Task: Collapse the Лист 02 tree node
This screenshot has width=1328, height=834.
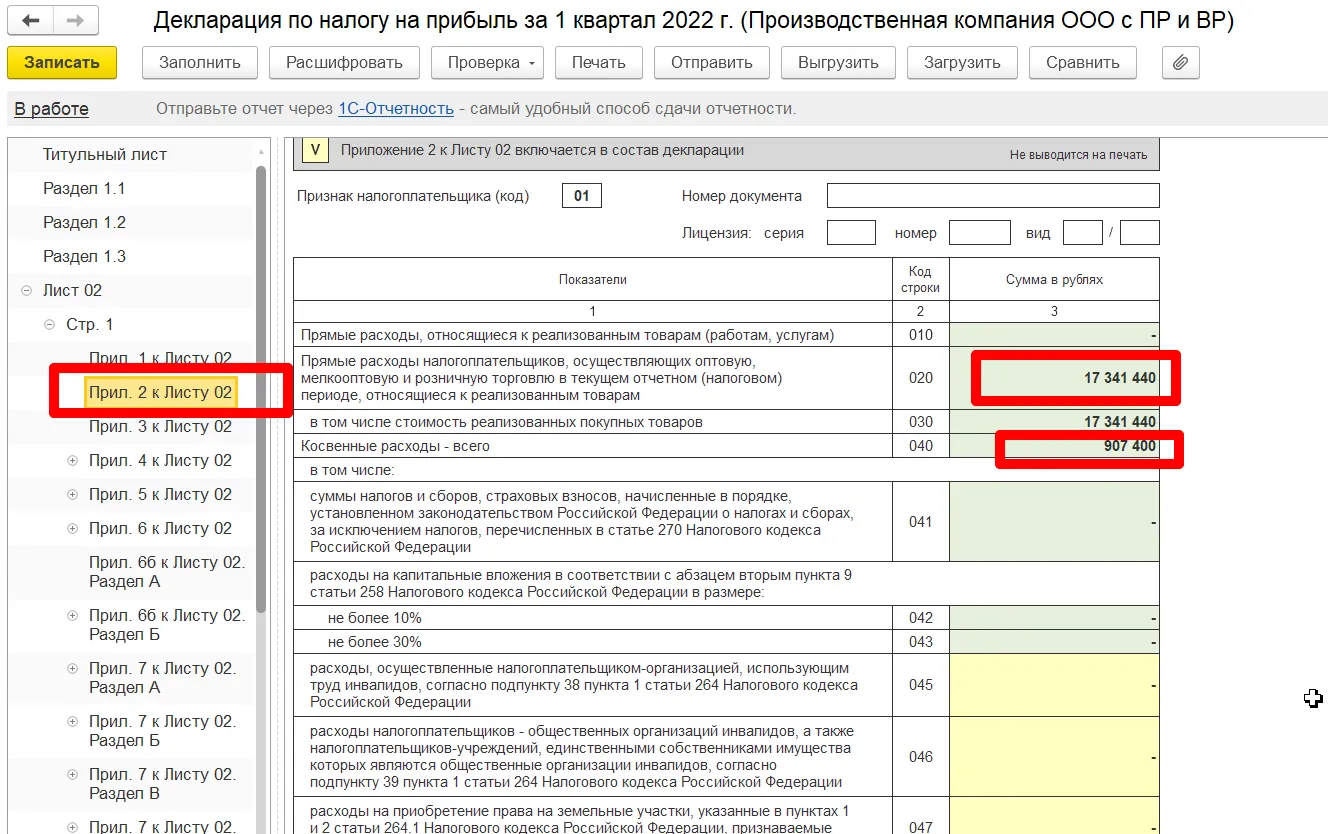Action: 26,291
